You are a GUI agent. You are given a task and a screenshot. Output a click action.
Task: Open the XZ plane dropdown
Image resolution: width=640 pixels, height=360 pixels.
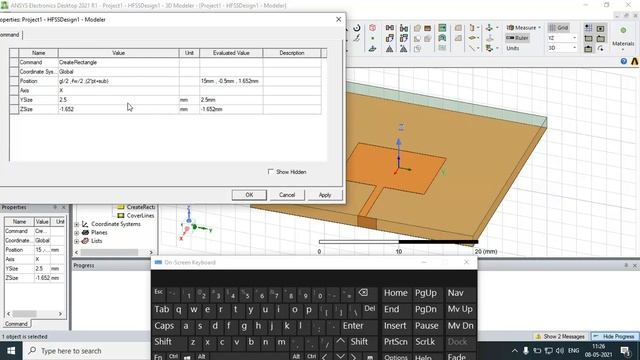562,38
